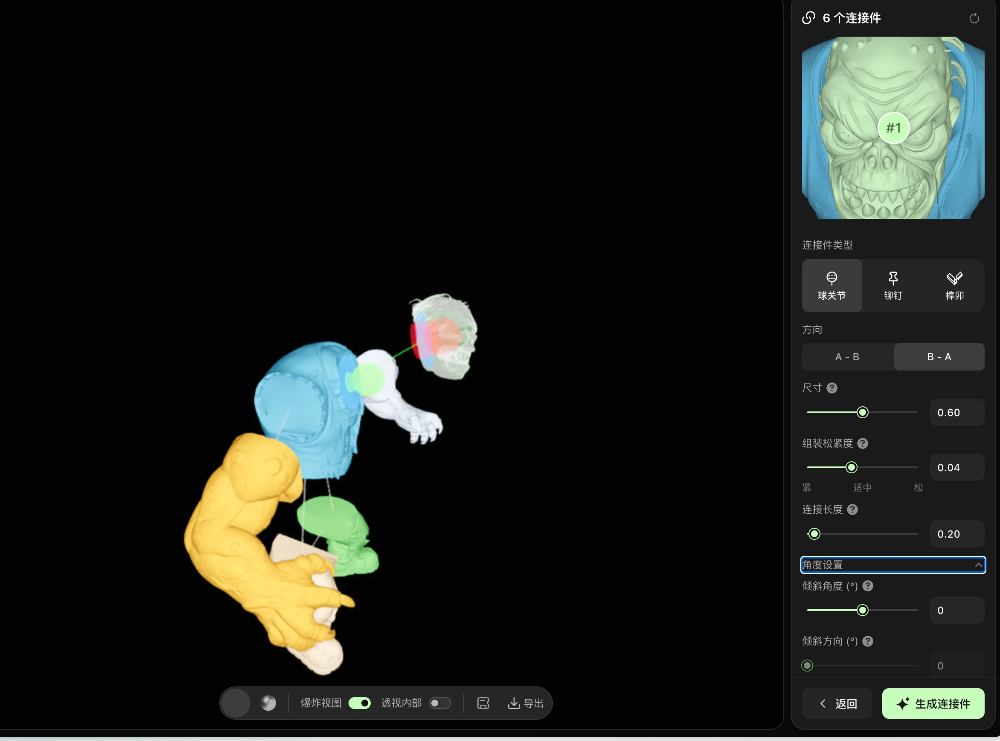Choose direction B - A
This screenshot has height=741, width=1000.
coord(939,357)
